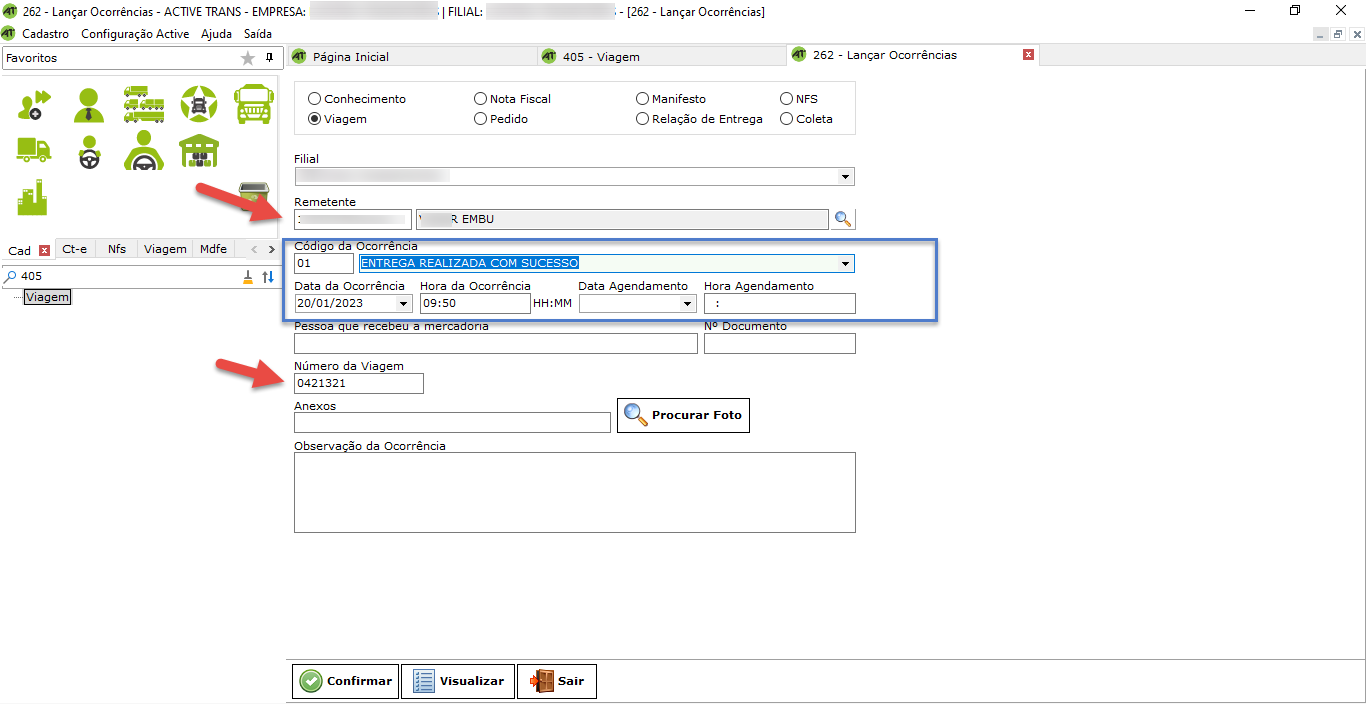
Task: Select the Conhecimento radio option
Action: [x=357, y=99]
